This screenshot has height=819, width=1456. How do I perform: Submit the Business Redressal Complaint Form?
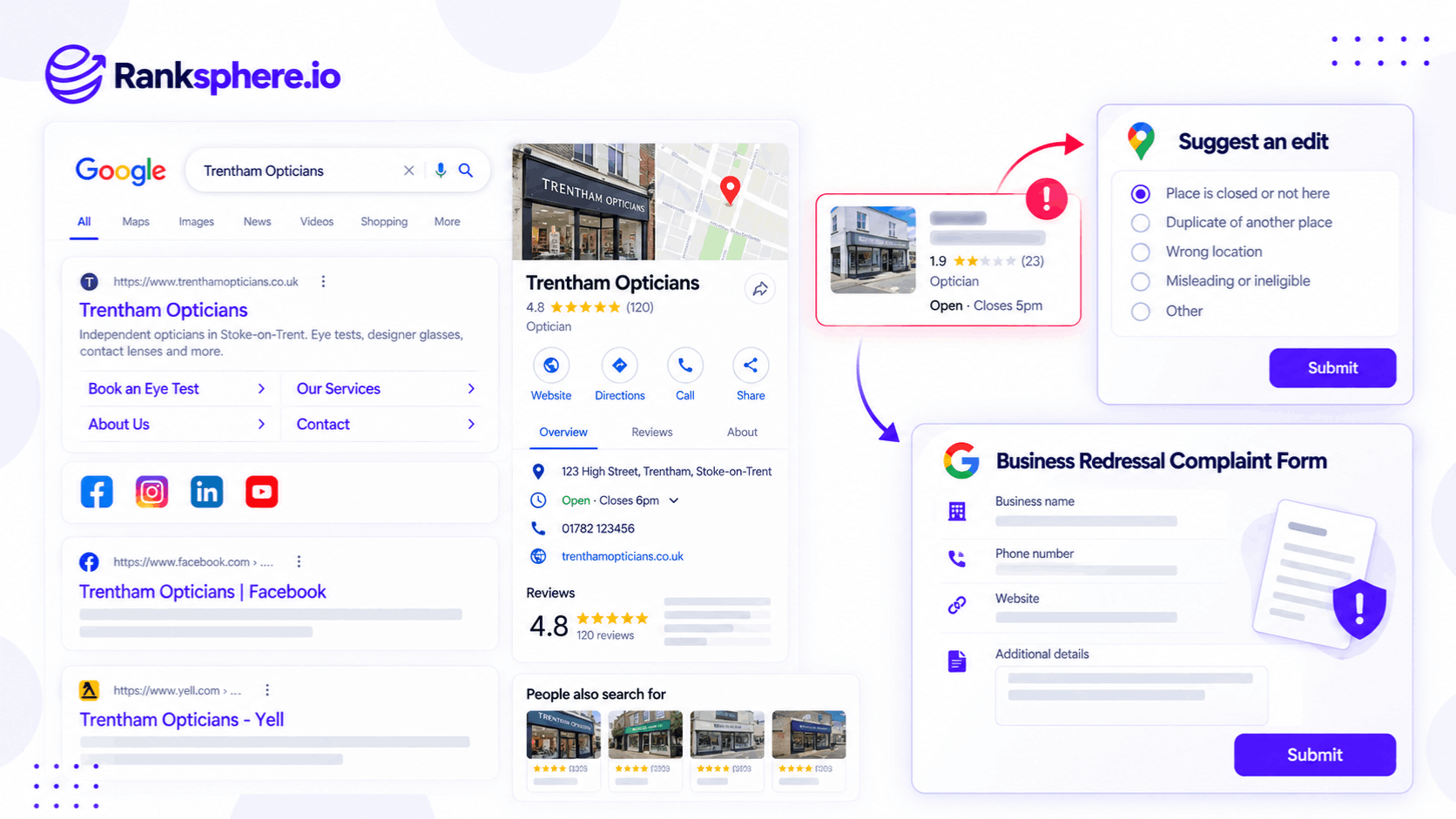click(x=1315, y=755)
